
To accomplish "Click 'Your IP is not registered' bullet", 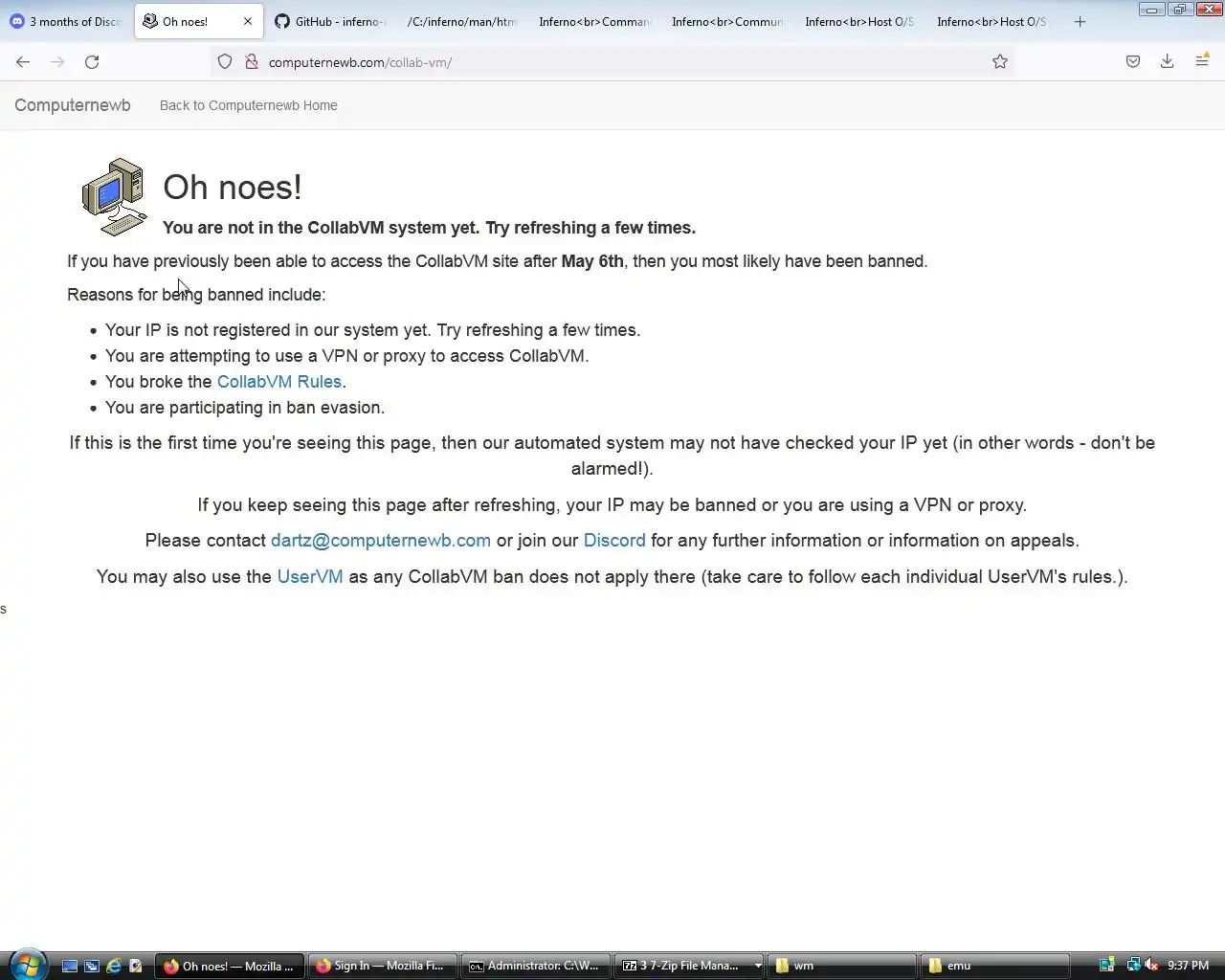I will [x=373, y=330].
